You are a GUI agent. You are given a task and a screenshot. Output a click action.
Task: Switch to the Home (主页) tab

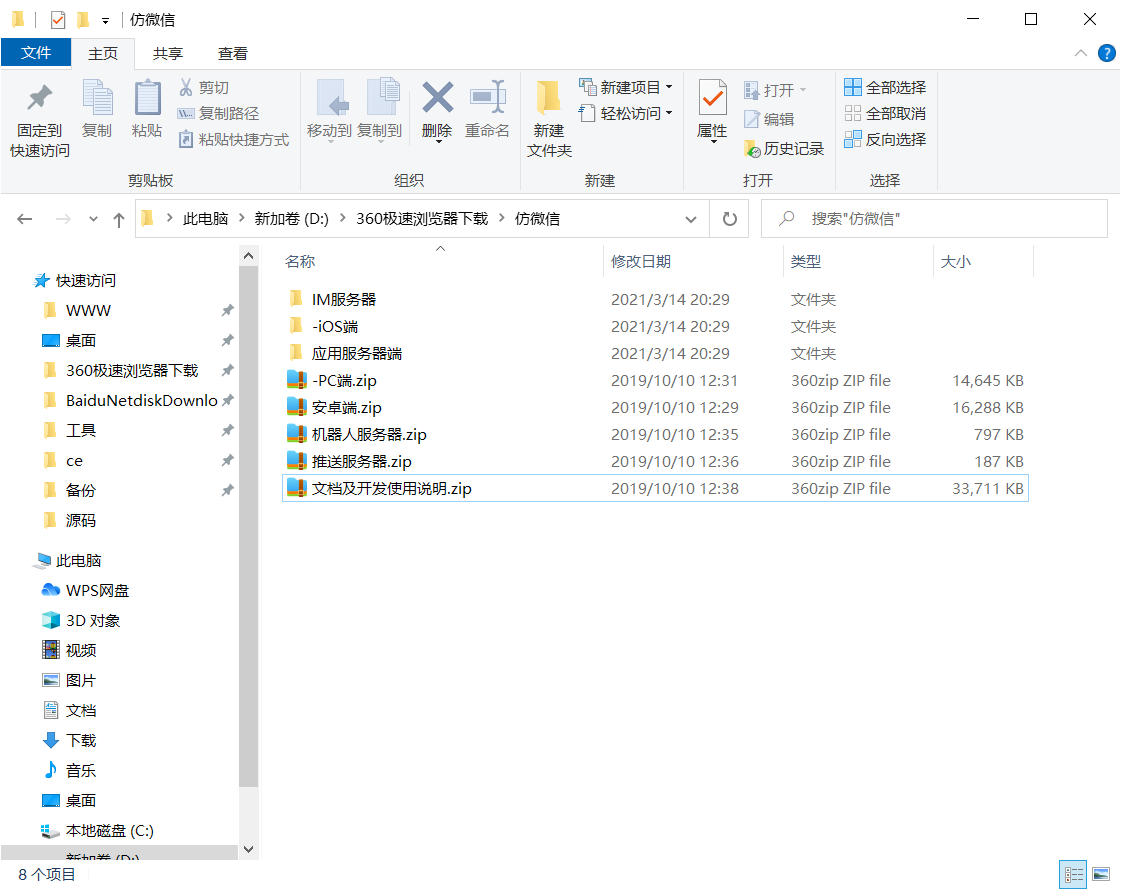[x=103, y=54]
